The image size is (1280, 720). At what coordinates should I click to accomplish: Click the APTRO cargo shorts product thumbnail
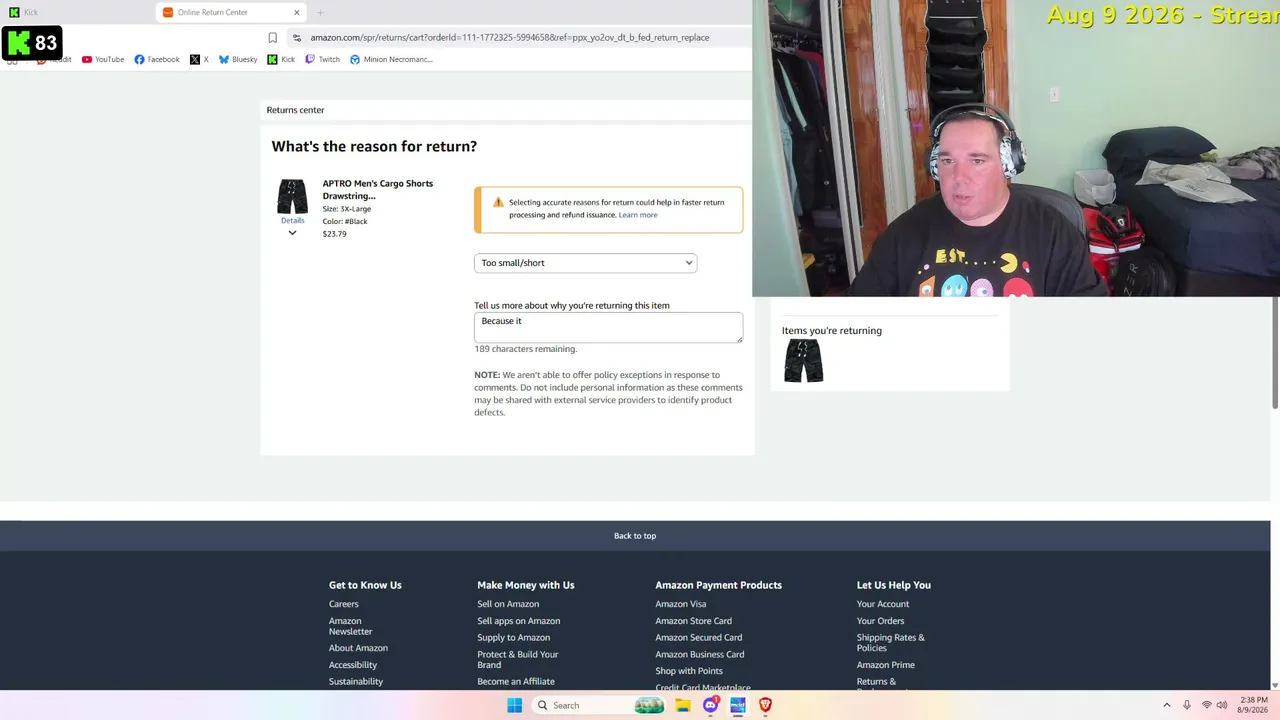pyautogui.click(x=292, y=196)
